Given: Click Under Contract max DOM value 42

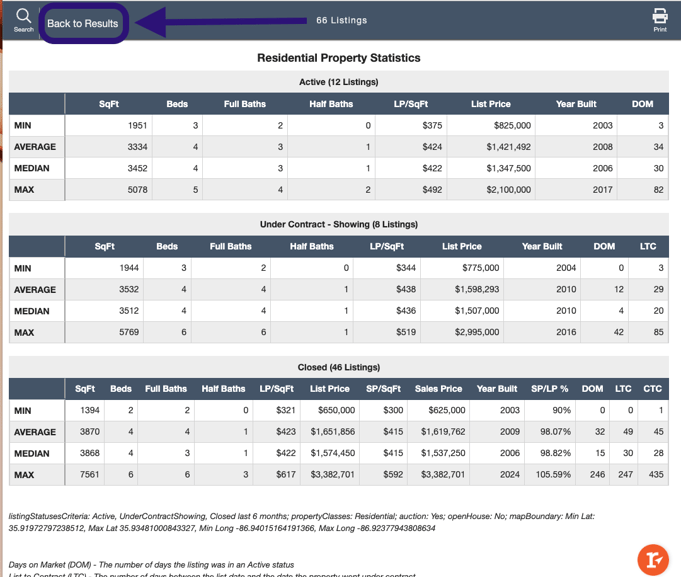Looking at the screenshot, I should [618, 332].
